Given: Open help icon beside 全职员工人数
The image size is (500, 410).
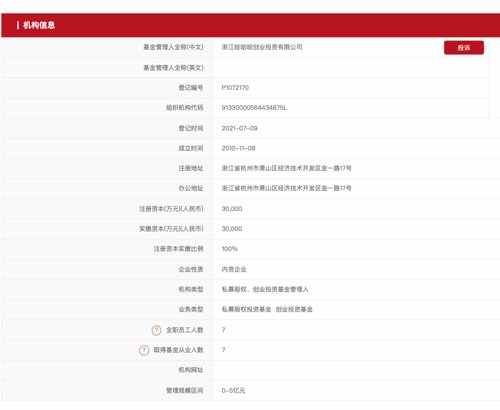Looking at the screenshot, I should 156,330.
